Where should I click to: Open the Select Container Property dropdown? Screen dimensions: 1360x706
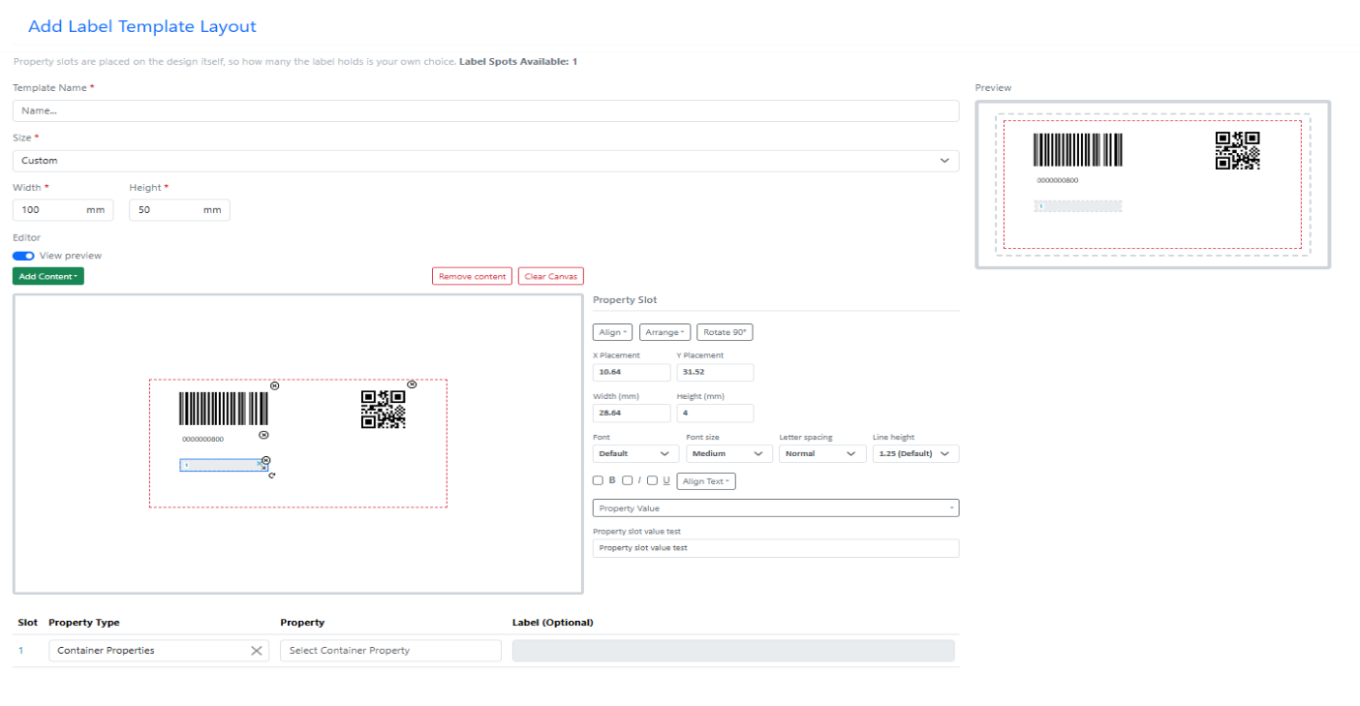tap(390, 651)
